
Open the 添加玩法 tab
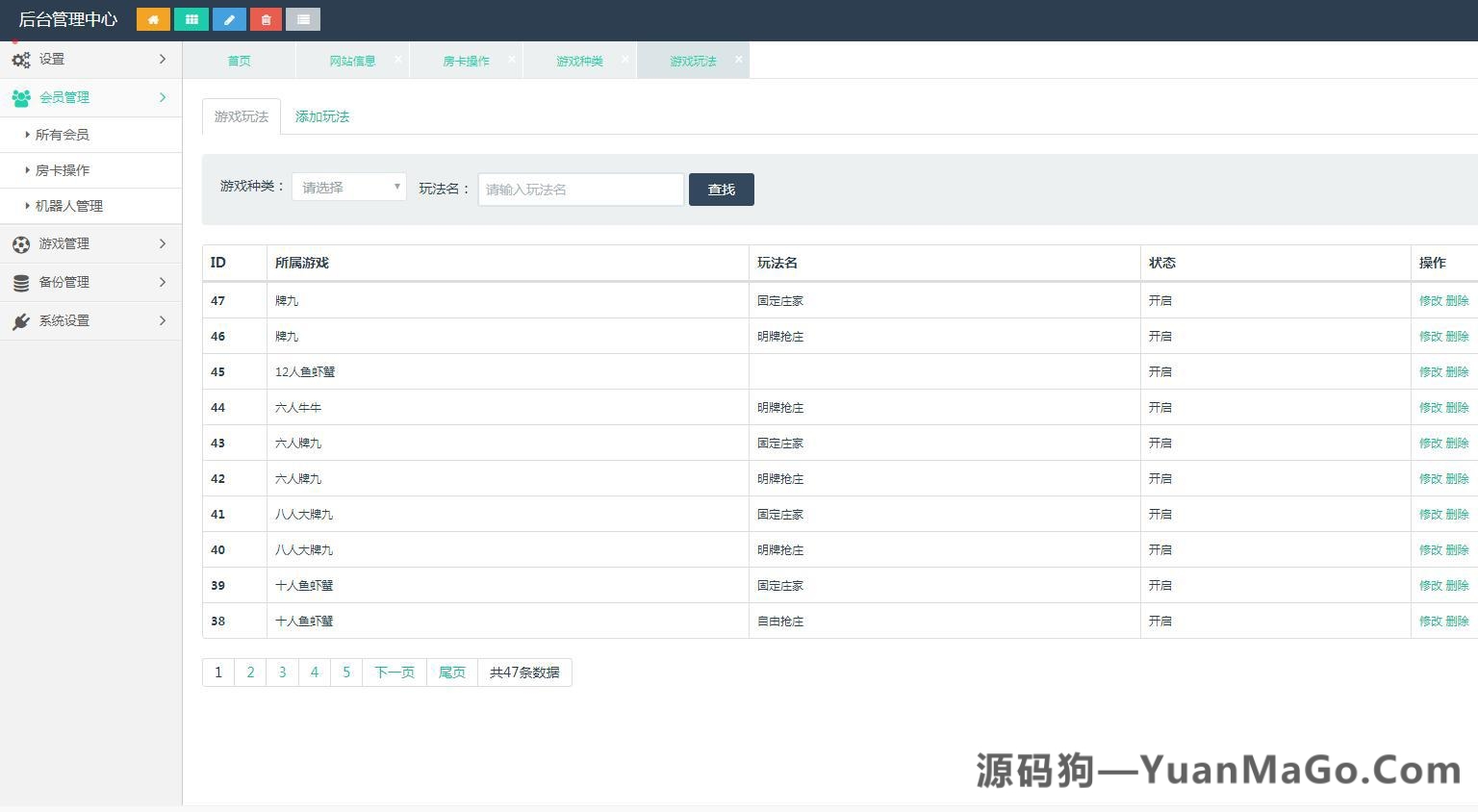(x=321, y=116)
